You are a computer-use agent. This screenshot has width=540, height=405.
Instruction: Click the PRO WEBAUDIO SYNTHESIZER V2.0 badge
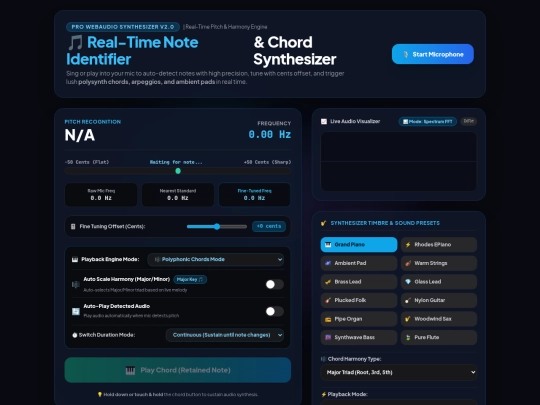click(123, 27)
